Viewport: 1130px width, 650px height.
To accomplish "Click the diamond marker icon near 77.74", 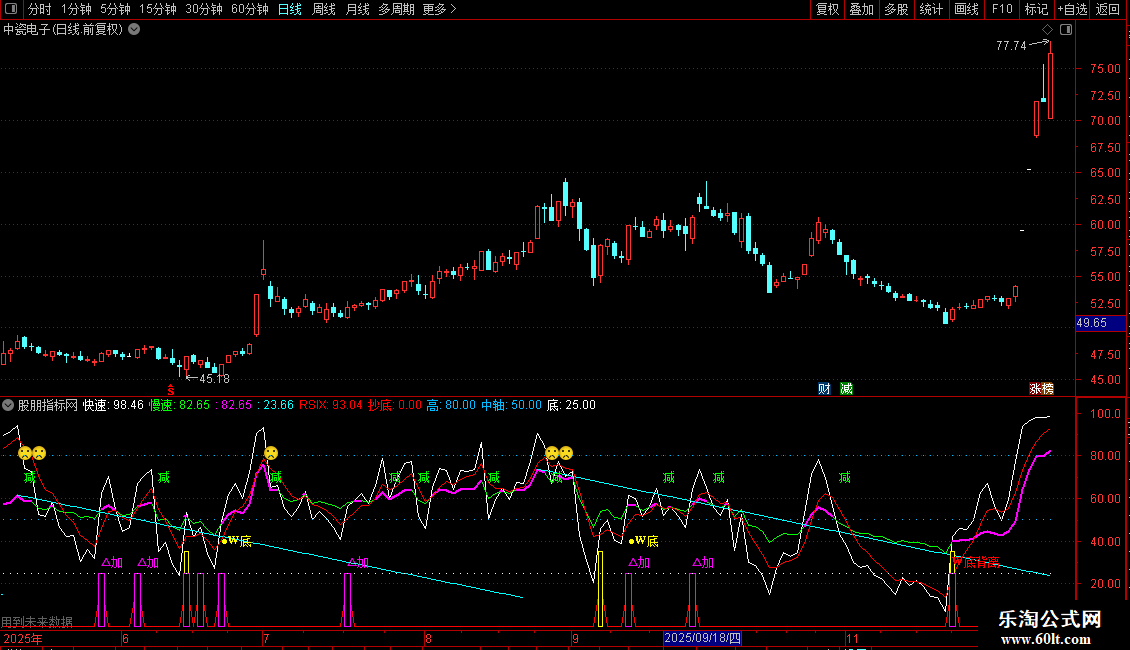I will [x=1047, y=30].
